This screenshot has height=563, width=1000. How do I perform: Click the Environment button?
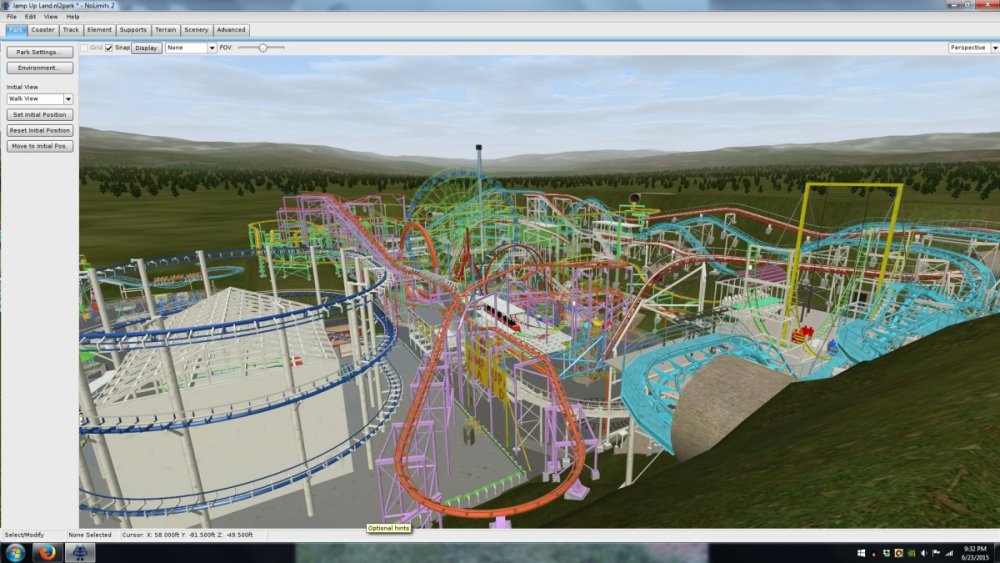pyautogui.click(x=40, y=68)
